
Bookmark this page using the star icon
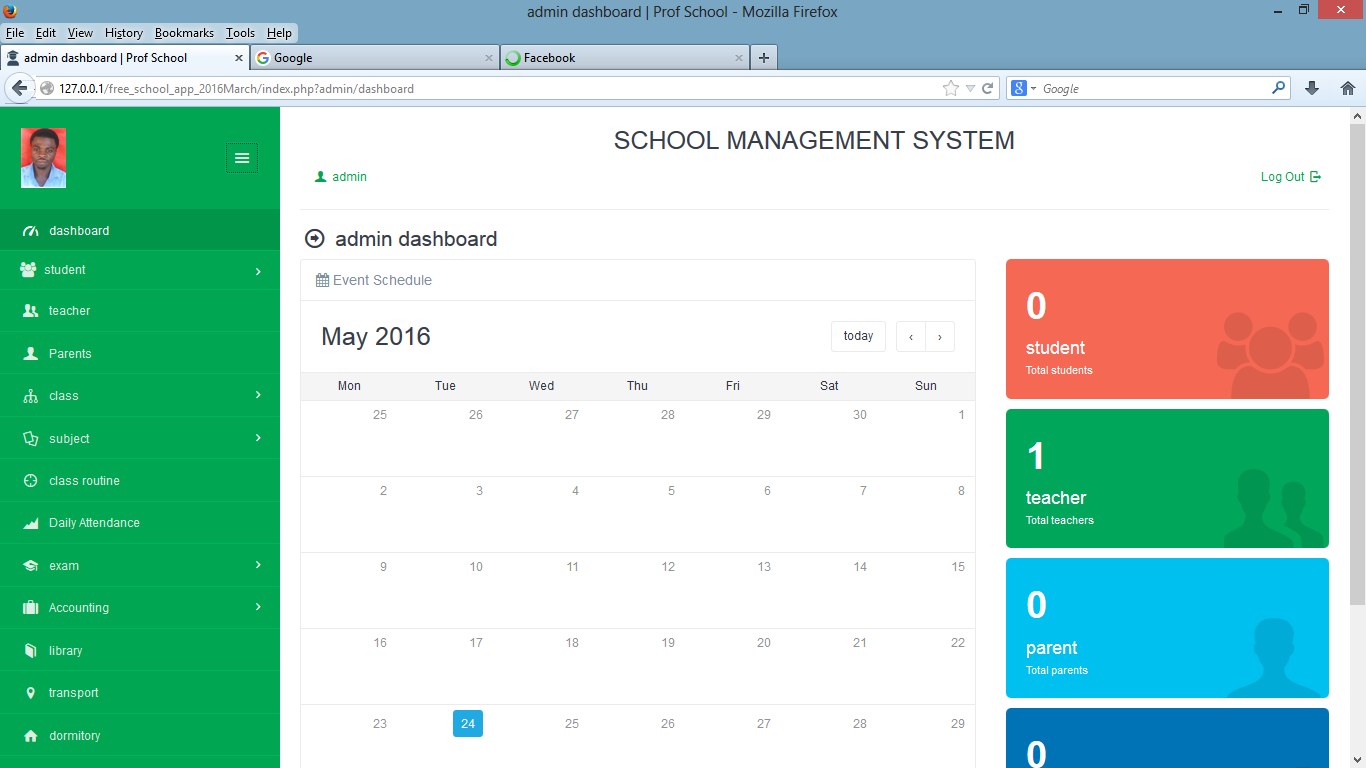tap(952, 88)
